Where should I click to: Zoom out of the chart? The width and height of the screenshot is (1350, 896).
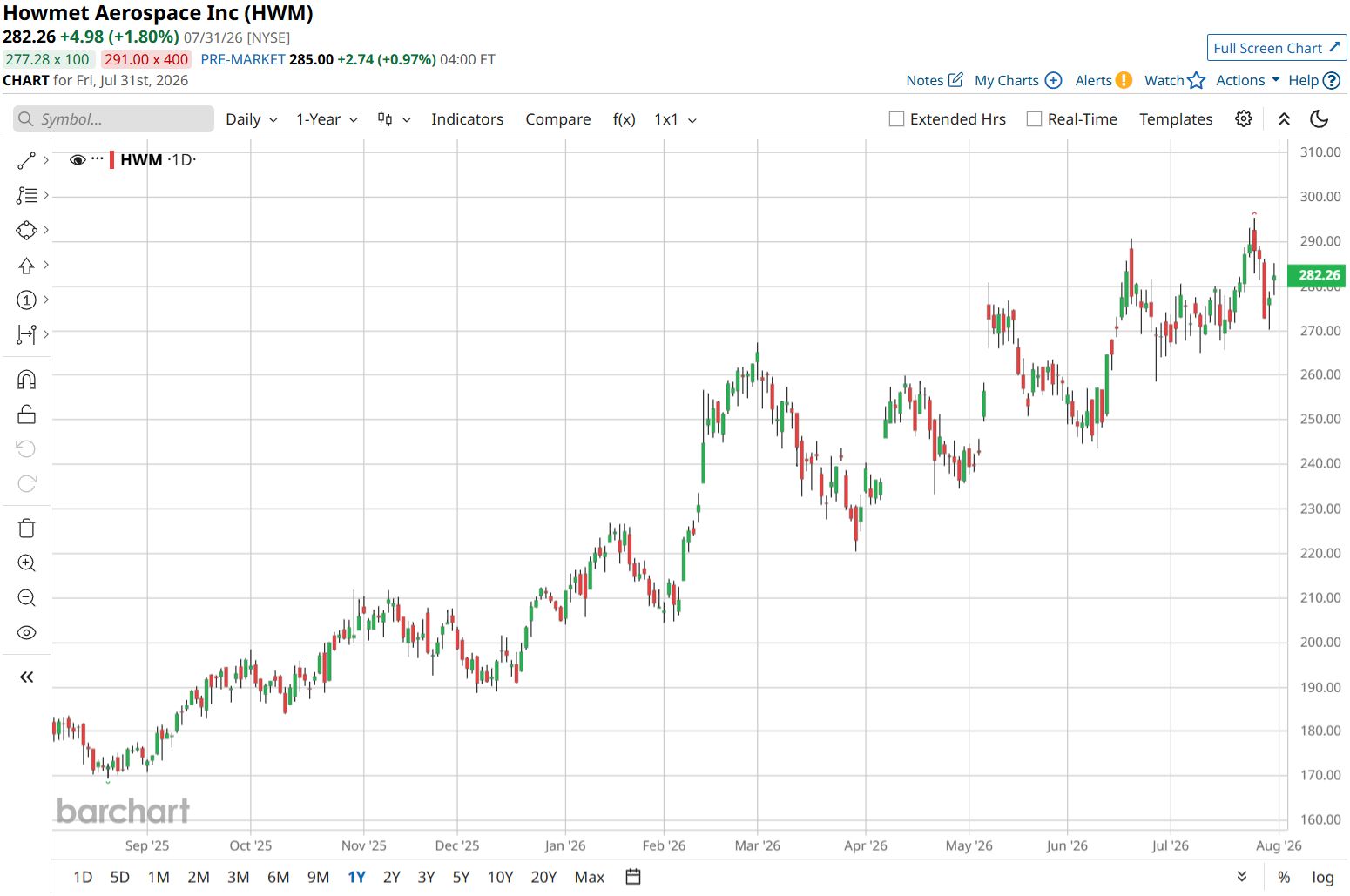point(26,598)
